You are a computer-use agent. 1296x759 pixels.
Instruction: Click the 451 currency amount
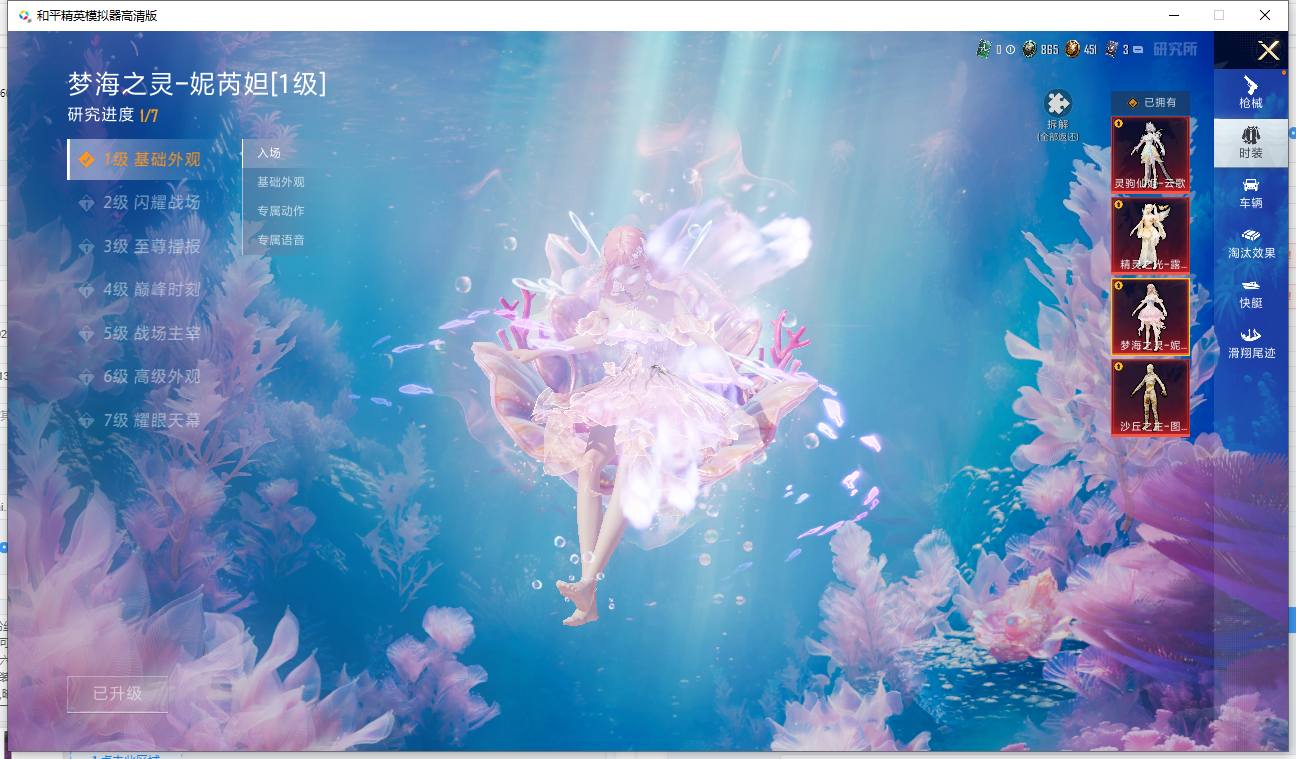tap(1090, 50)
